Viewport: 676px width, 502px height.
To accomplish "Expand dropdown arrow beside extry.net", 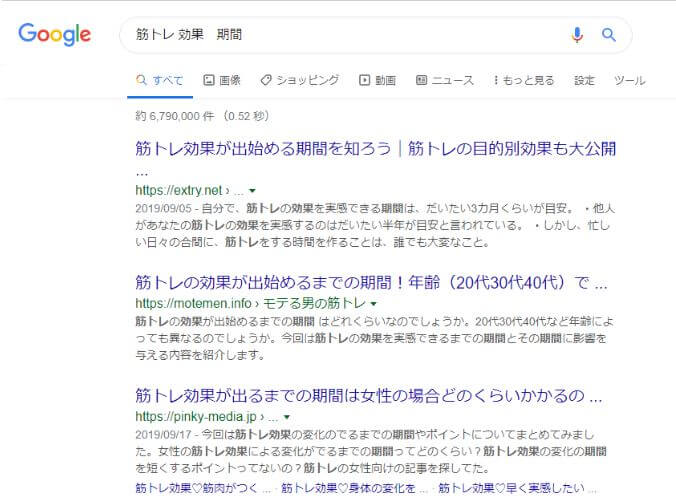I will click(x=253, y=191).
